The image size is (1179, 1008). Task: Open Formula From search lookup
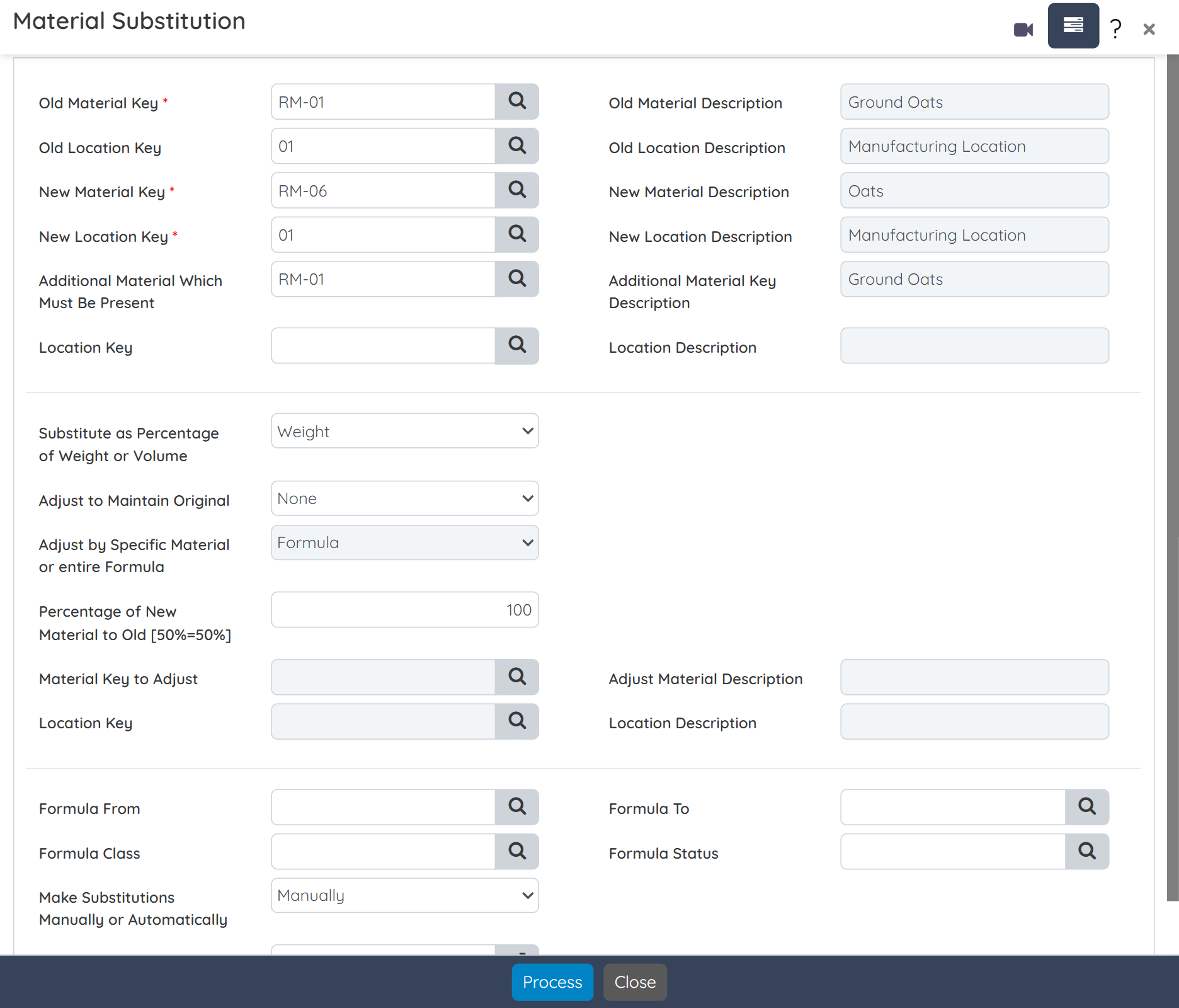pos(516,807)
